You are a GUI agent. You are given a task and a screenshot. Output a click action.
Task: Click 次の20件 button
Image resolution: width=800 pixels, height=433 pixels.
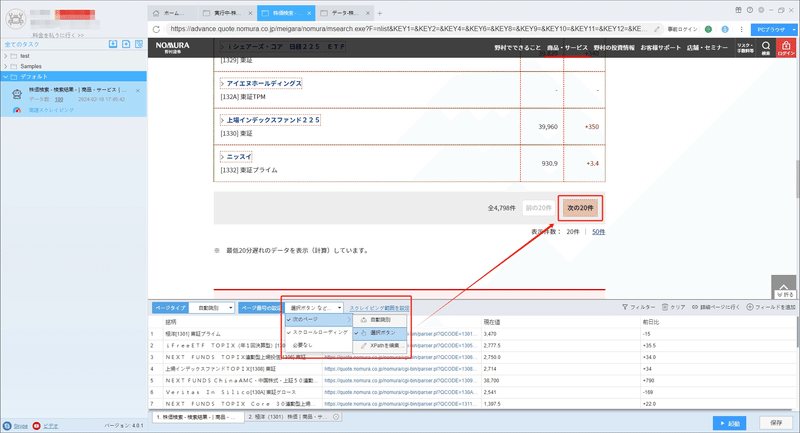[x=580, y=208]
